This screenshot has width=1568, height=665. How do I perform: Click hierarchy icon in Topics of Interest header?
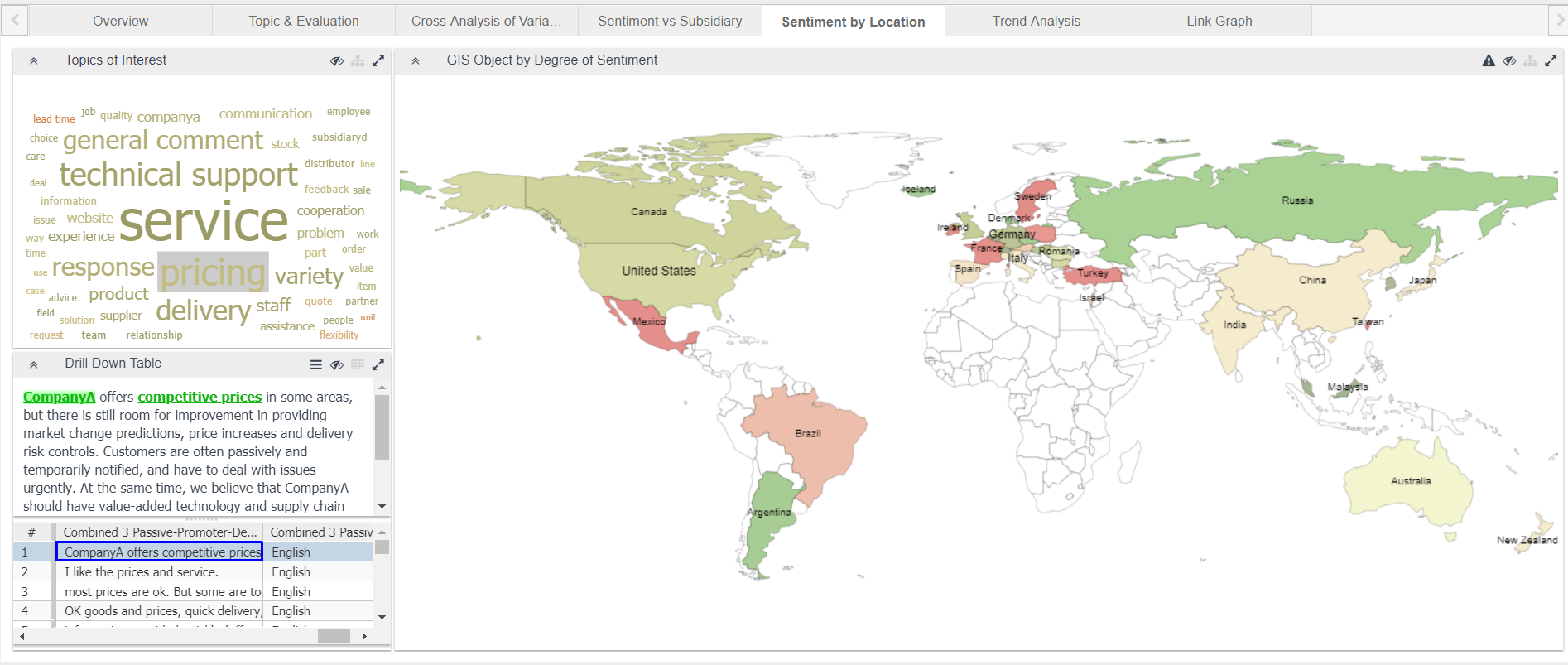pos(358,60)
